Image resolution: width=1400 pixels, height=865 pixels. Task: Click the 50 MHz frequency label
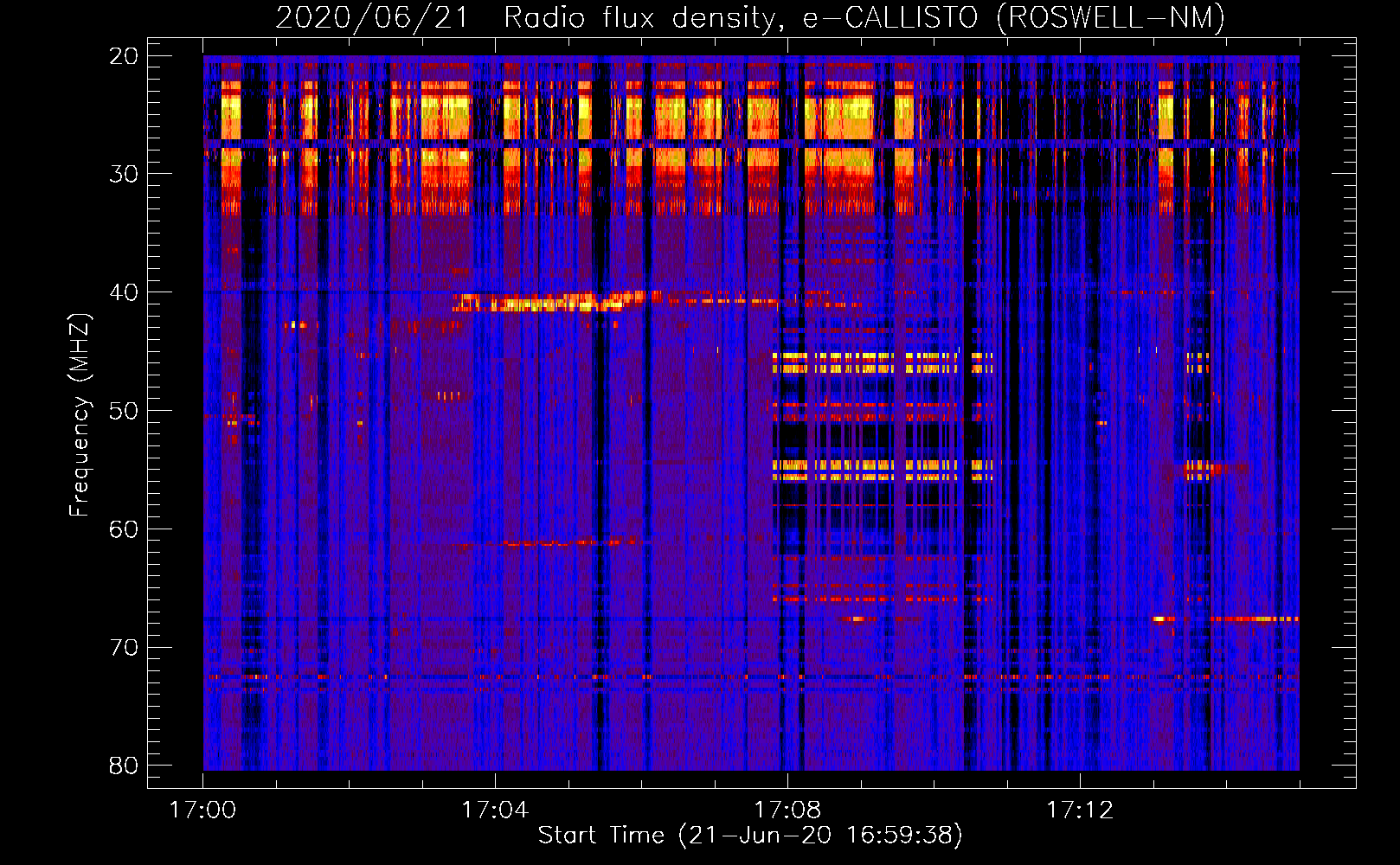[x=124, y=410]
